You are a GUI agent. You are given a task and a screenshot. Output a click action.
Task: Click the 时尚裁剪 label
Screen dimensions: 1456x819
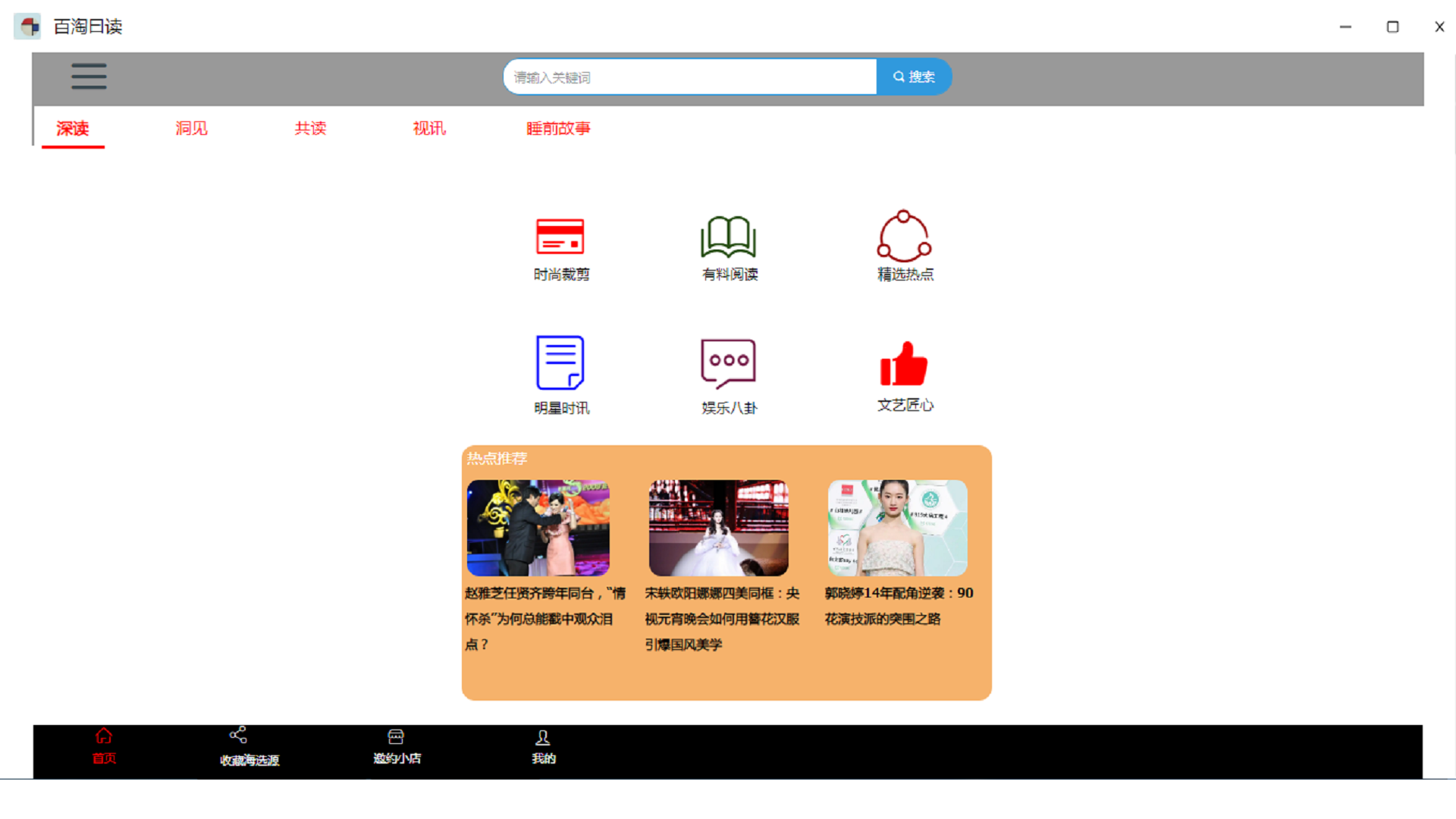pos(561,275)
